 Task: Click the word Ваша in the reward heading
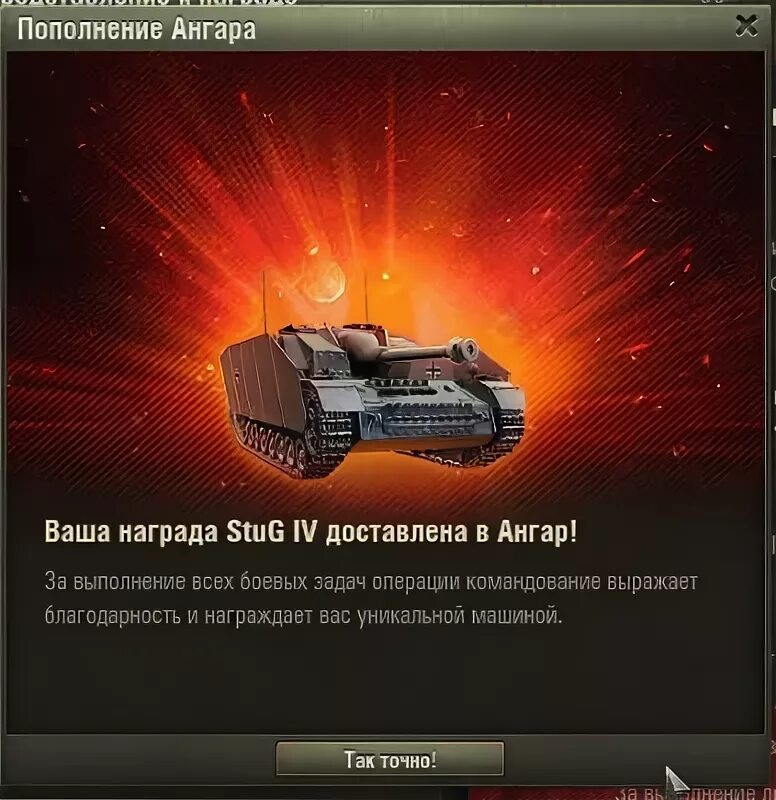point(77,532)
